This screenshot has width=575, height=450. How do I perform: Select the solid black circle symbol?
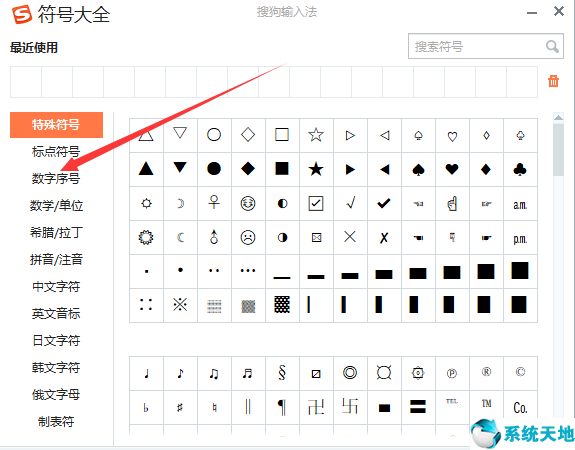click(214, 169)
